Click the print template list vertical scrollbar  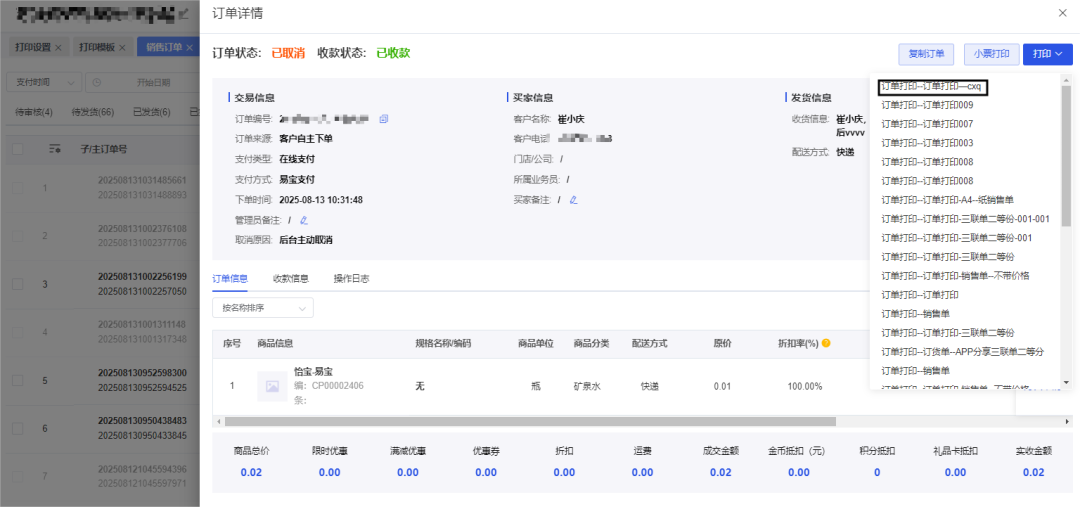tap(1066, 156)
